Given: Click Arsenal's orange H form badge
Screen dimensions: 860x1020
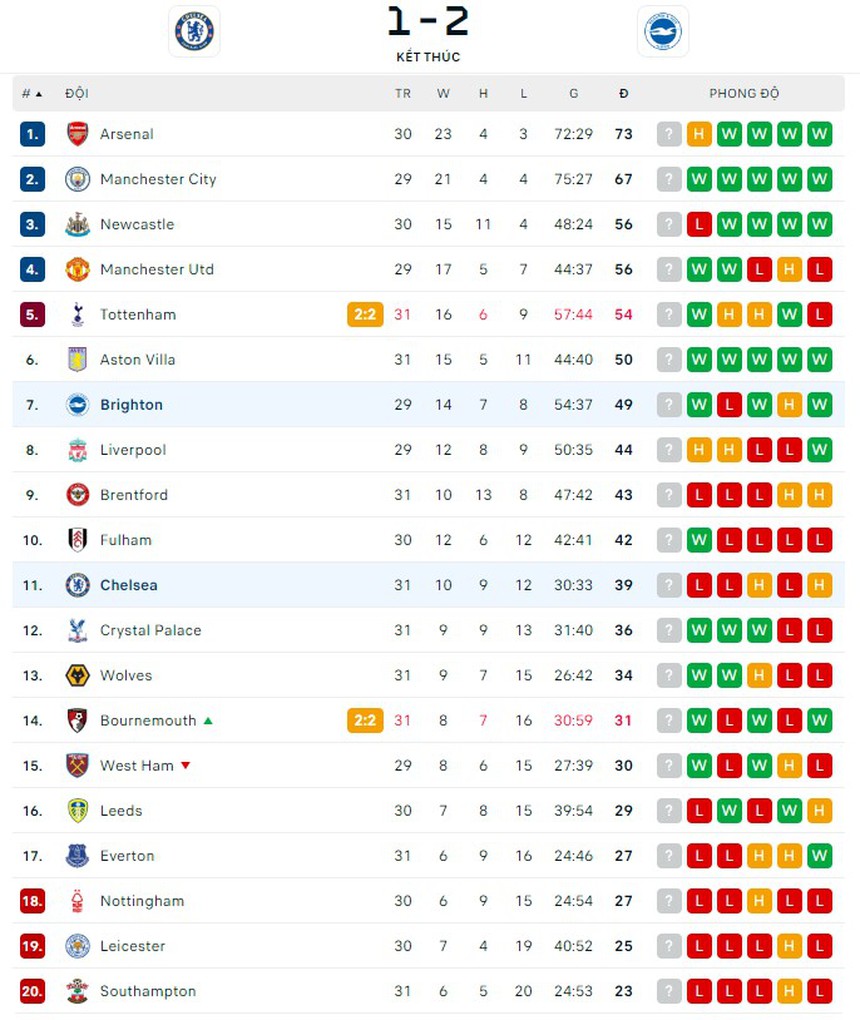Looking at the screenshot, I should tap(699, 134).
